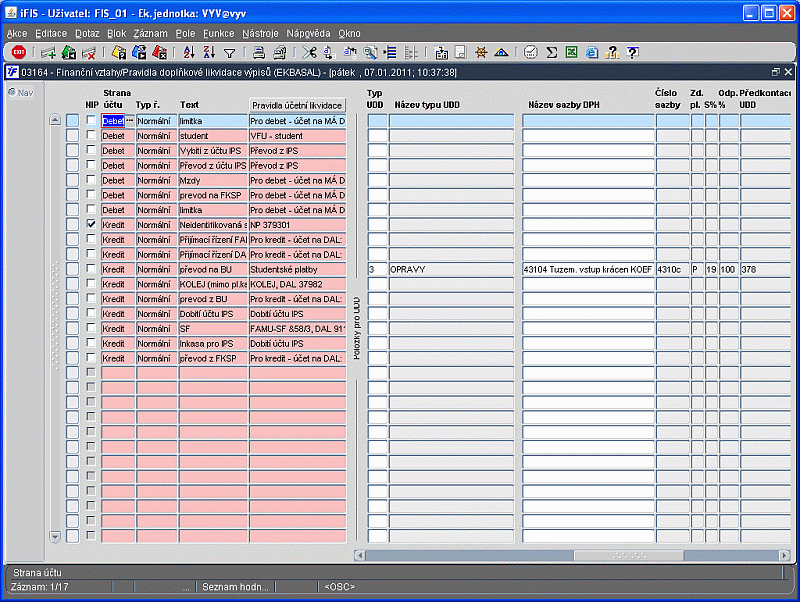Image resolution: width=800 pixels, height=602 pixels.
Task: Click the horizontal scrollbar right arrow
Action: click(x=785, y=555)
